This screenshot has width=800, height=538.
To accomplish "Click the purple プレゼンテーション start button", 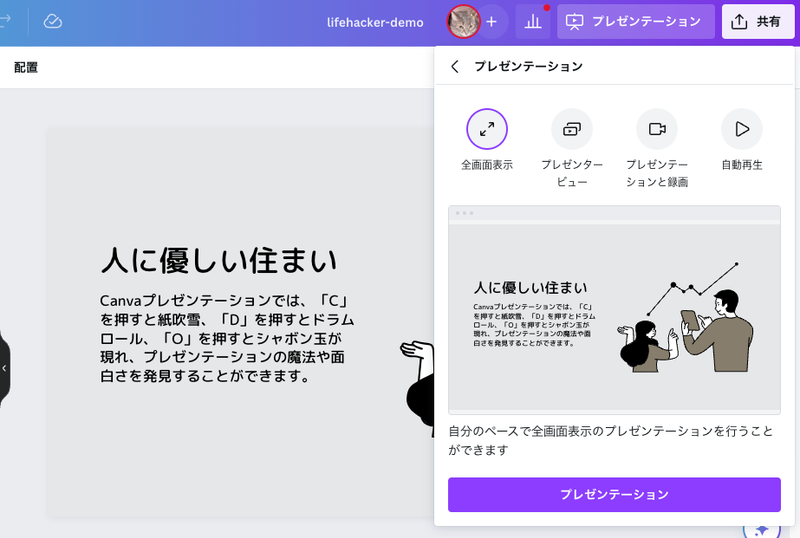I will pyautogui.click(x=614, y=495).
